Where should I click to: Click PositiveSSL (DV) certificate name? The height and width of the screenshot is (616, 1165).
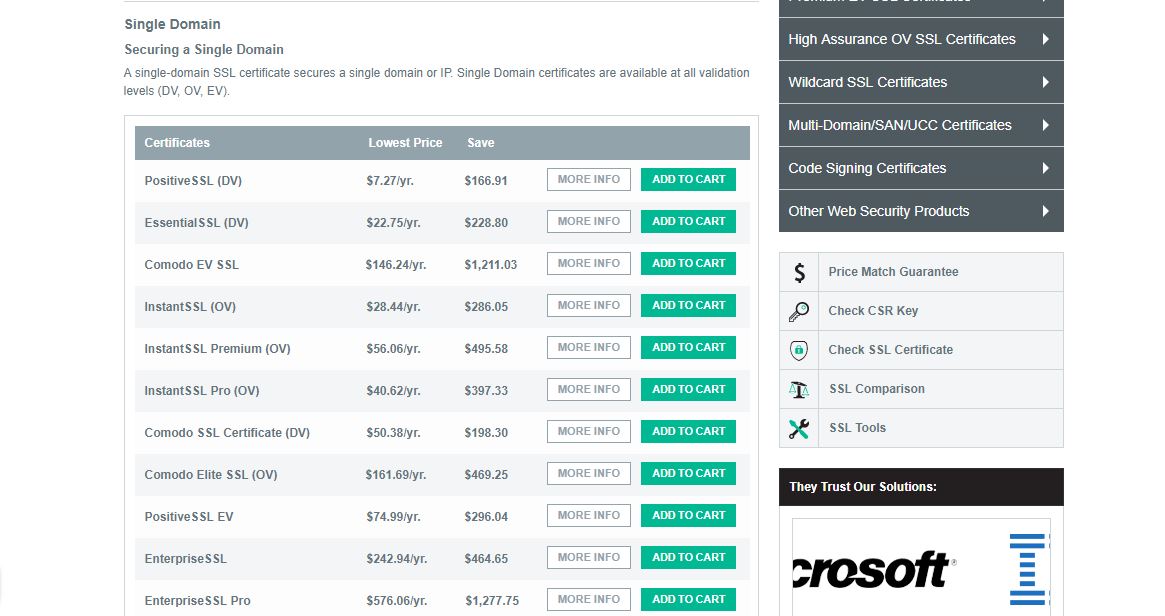click(x=193, y=181)
